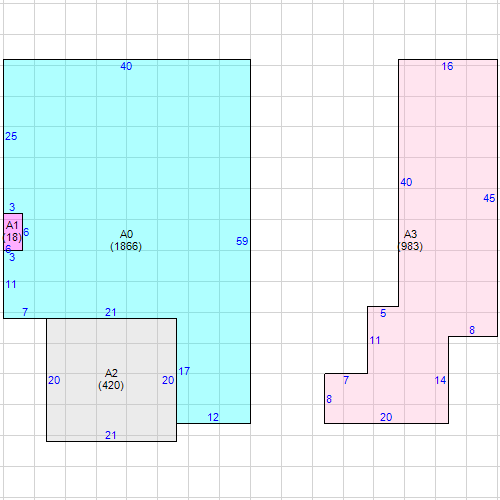Select the A0 (1866) area label
Screen dimensions: 500x500
[x=126, y=240]
